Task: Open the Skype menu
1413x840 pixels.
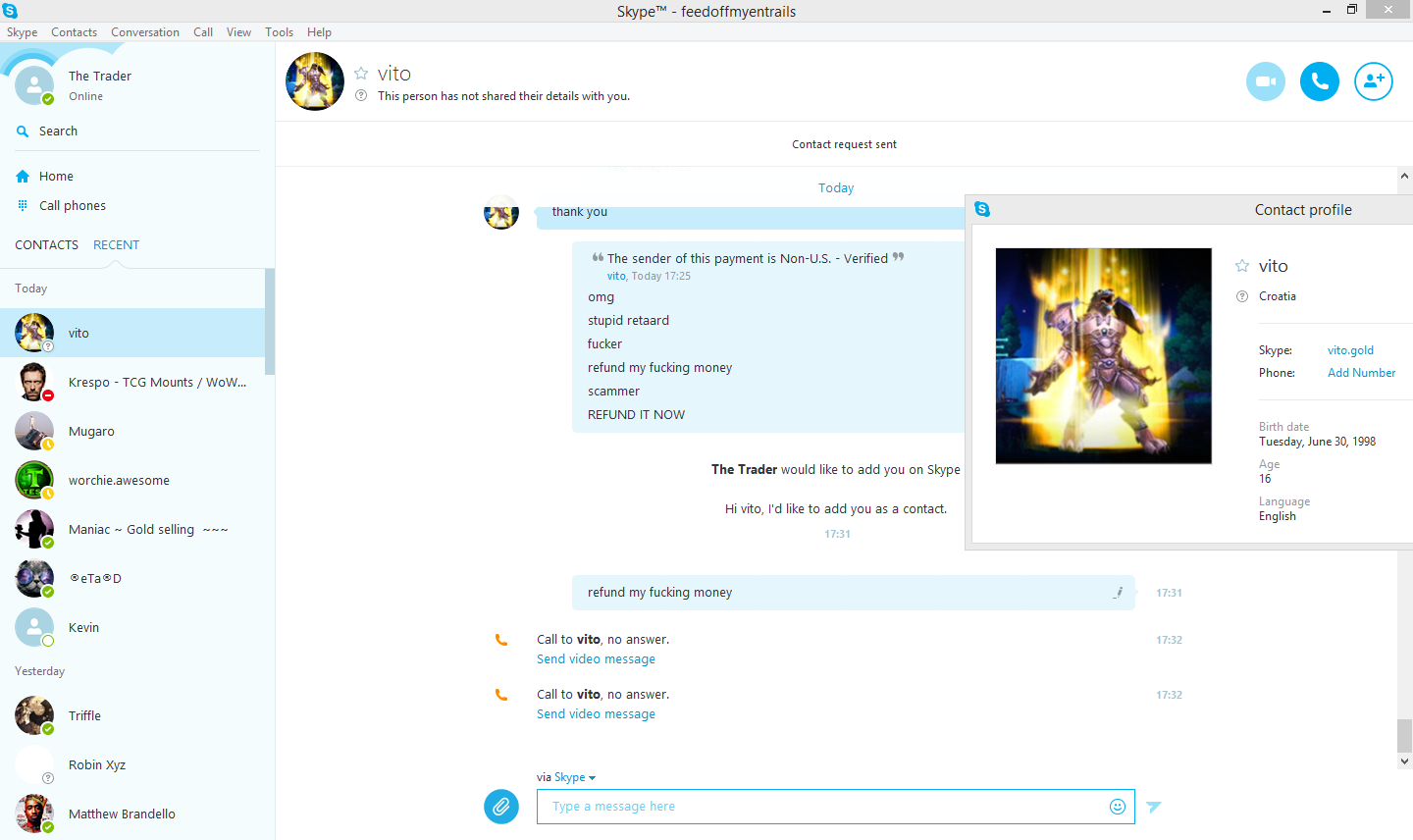Action: click(x=22, y=32)
